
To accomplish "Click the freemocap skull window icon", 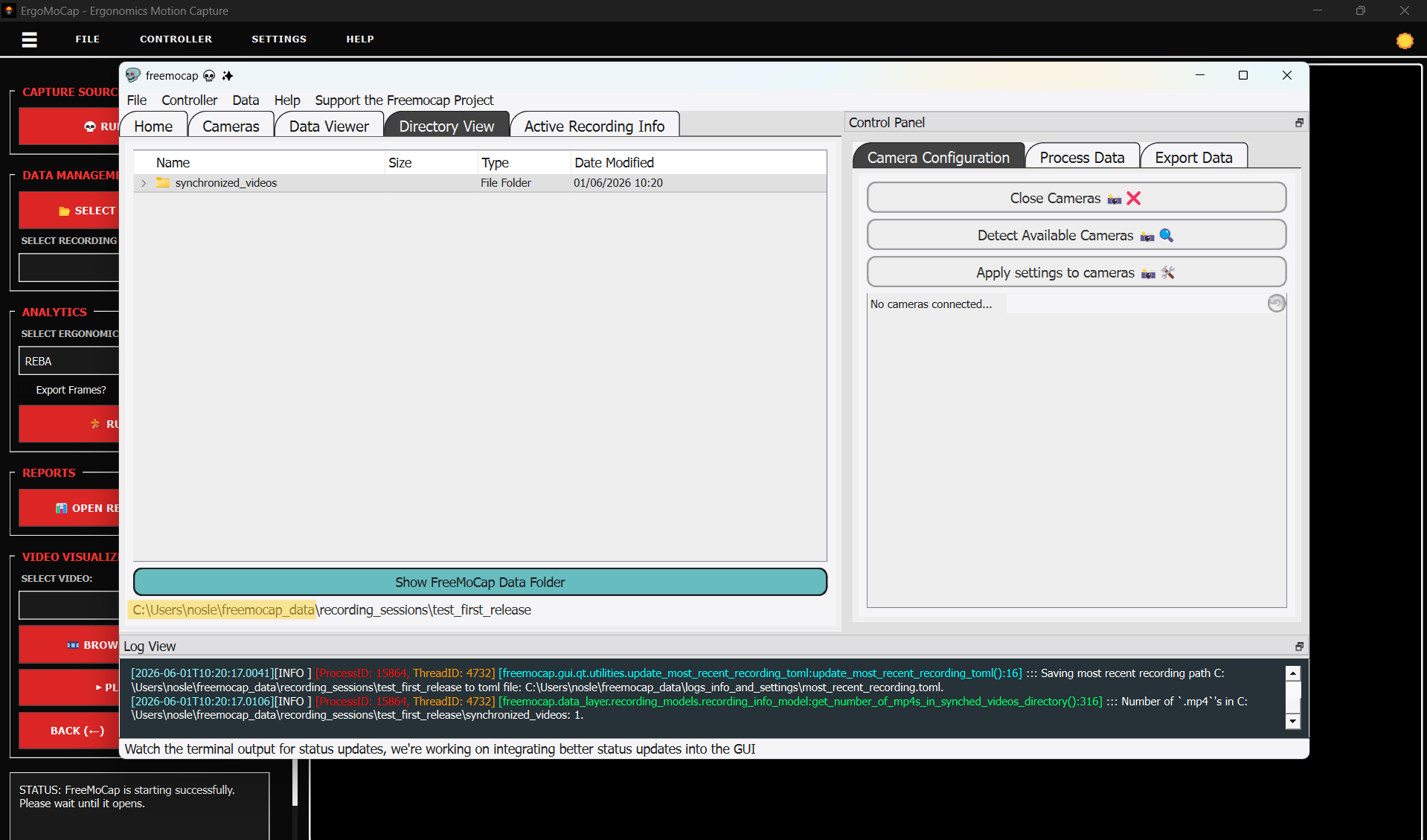I will click(133, 75).
